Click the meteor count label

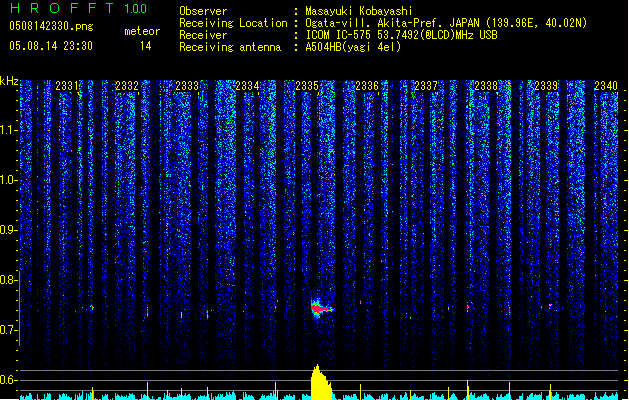point(142,31)
